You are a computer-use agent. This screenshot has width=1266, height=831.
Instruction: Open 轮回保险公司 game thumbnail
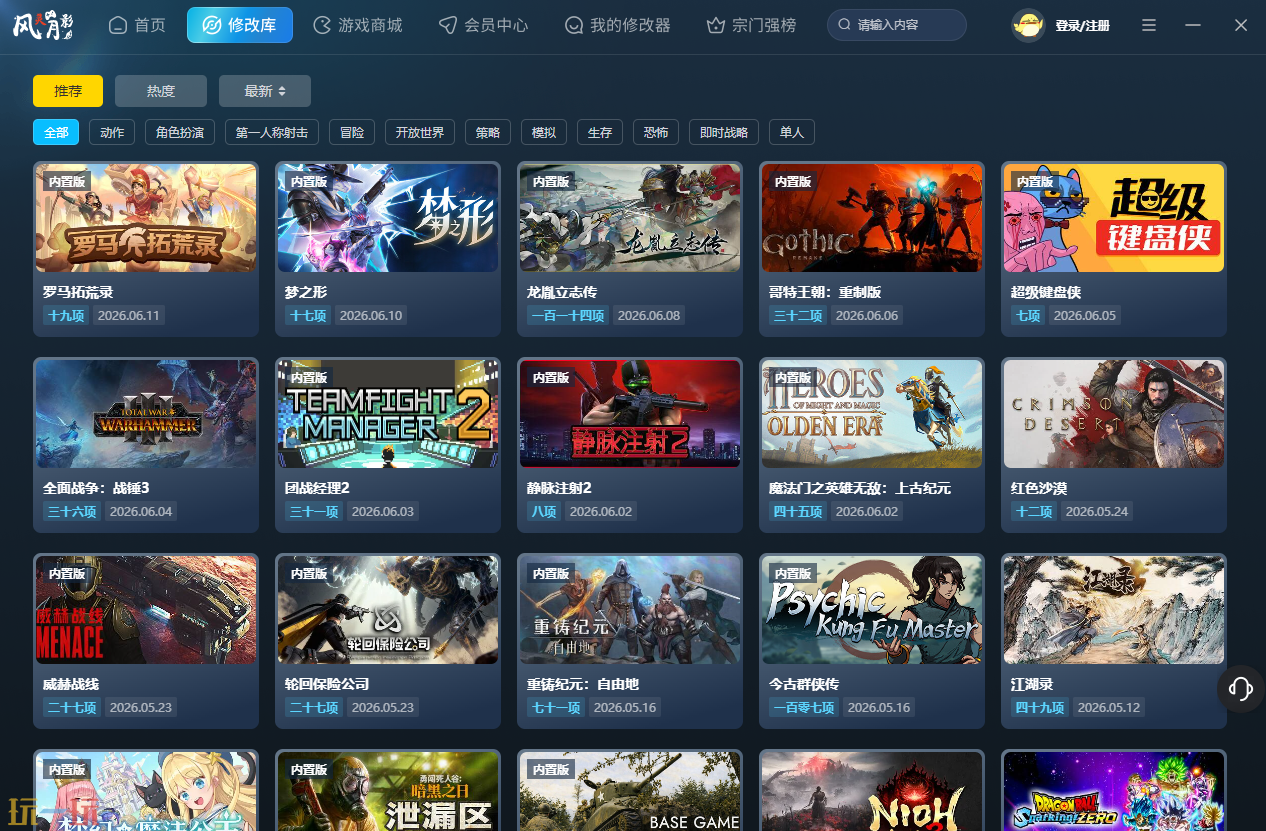388,610
